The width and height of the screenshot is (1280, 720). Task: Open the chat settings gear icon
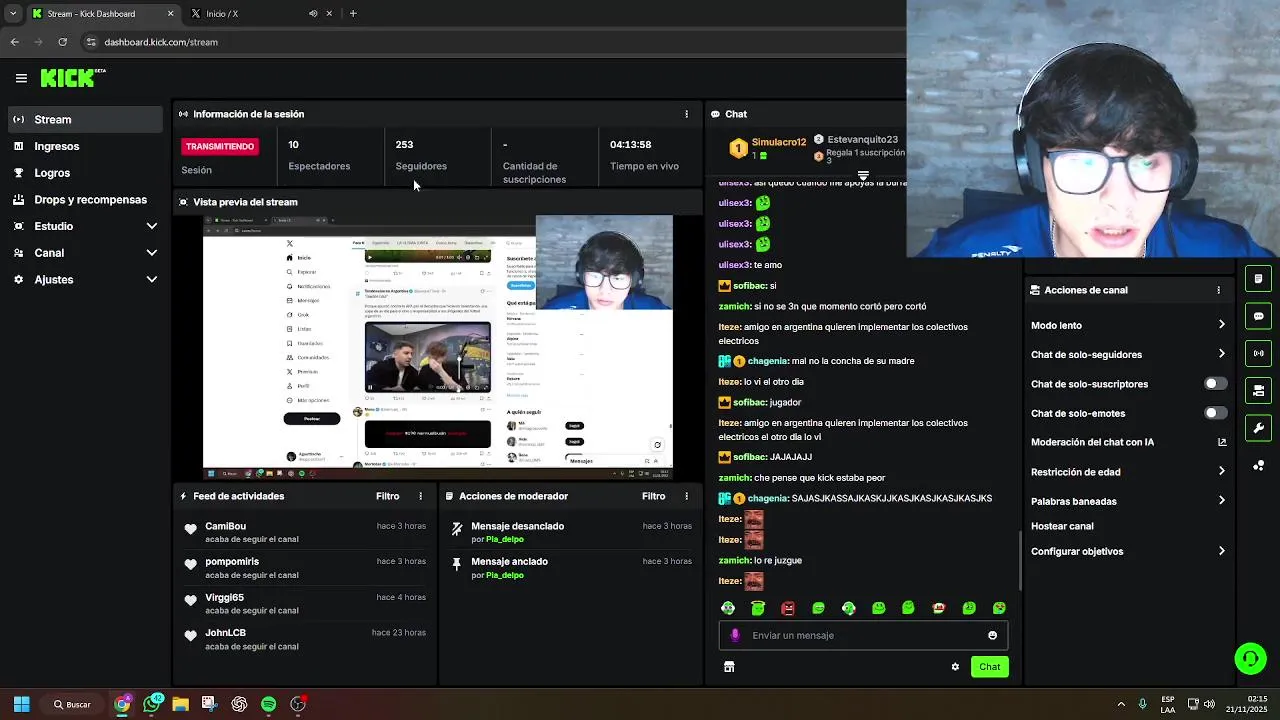(x=955, y=667)
